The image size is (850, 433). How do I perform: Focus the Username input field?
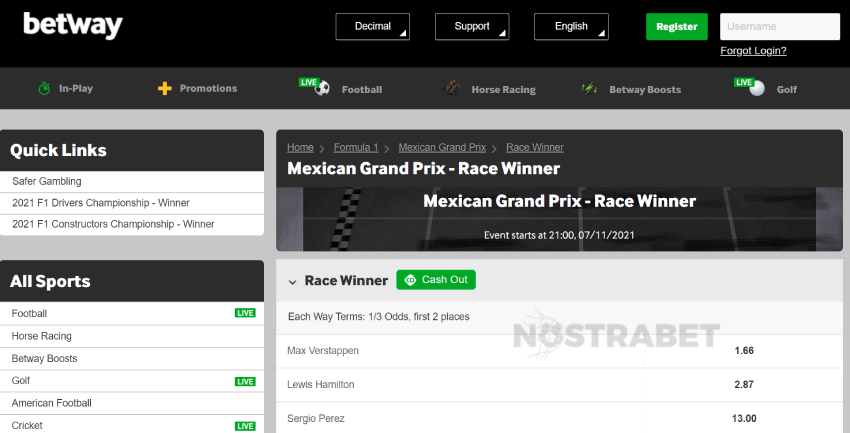(x=780, y=27)
